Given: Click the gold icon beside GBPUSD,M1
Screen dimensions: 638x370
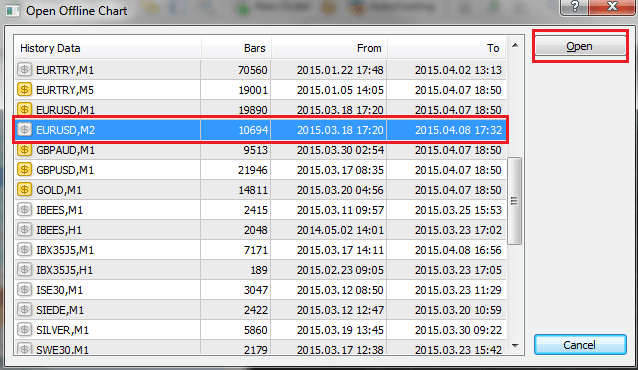Looking at the screenshot, I should (24, 169).
